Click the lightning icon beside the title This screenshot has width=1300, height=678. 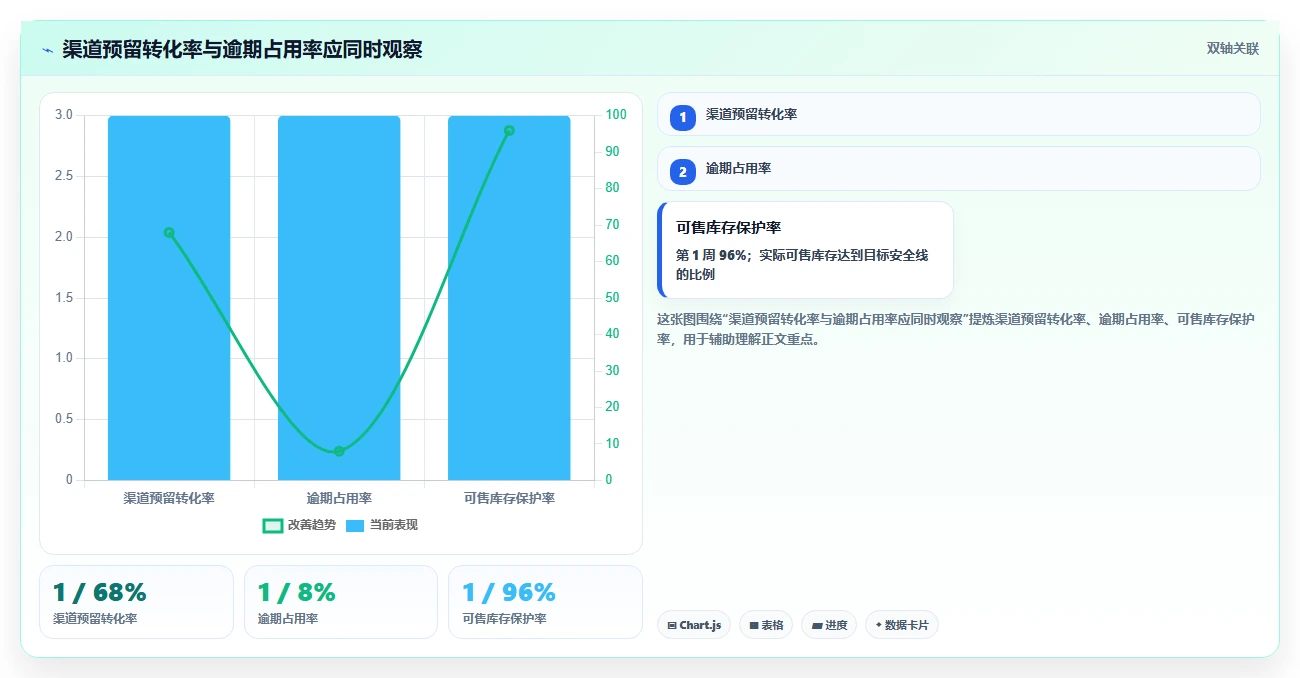tap(47, 49)
